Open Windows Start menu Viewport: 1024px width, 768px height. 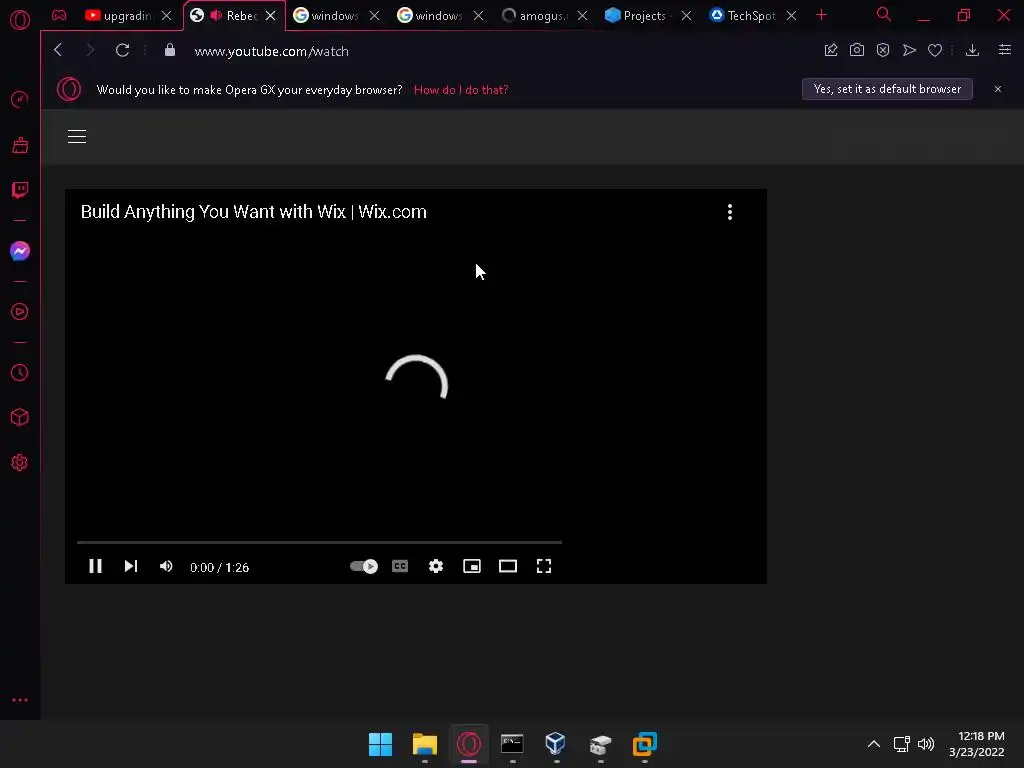[x=380, y=744]
